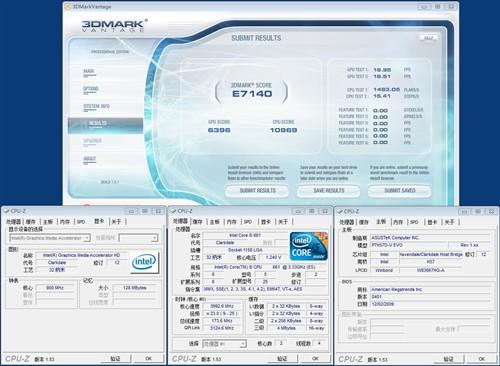Click the 1.248 V core voltage field

[274, 257]
